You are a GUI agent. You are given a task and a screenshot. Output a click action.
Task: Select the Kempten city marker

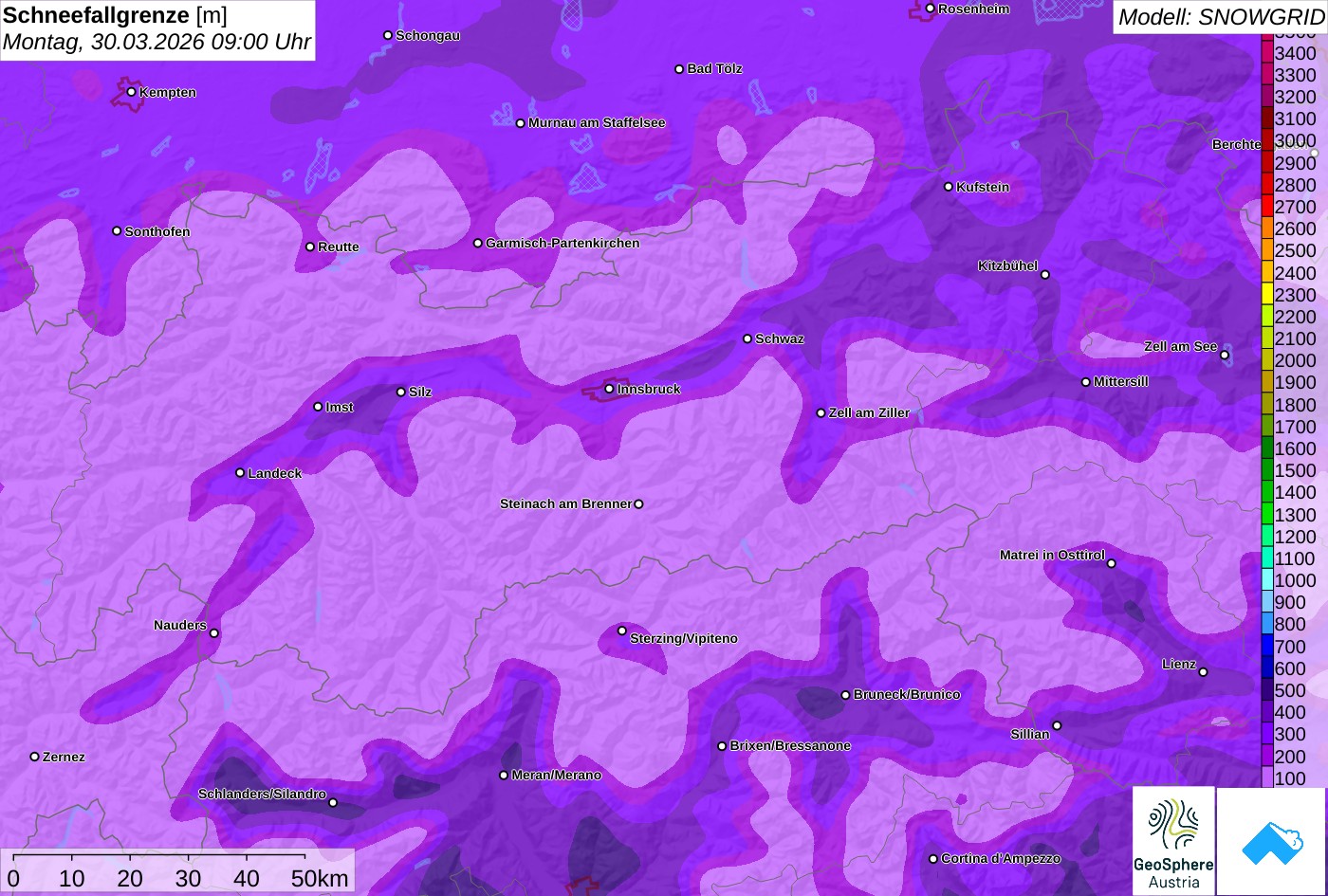(131, 92)
